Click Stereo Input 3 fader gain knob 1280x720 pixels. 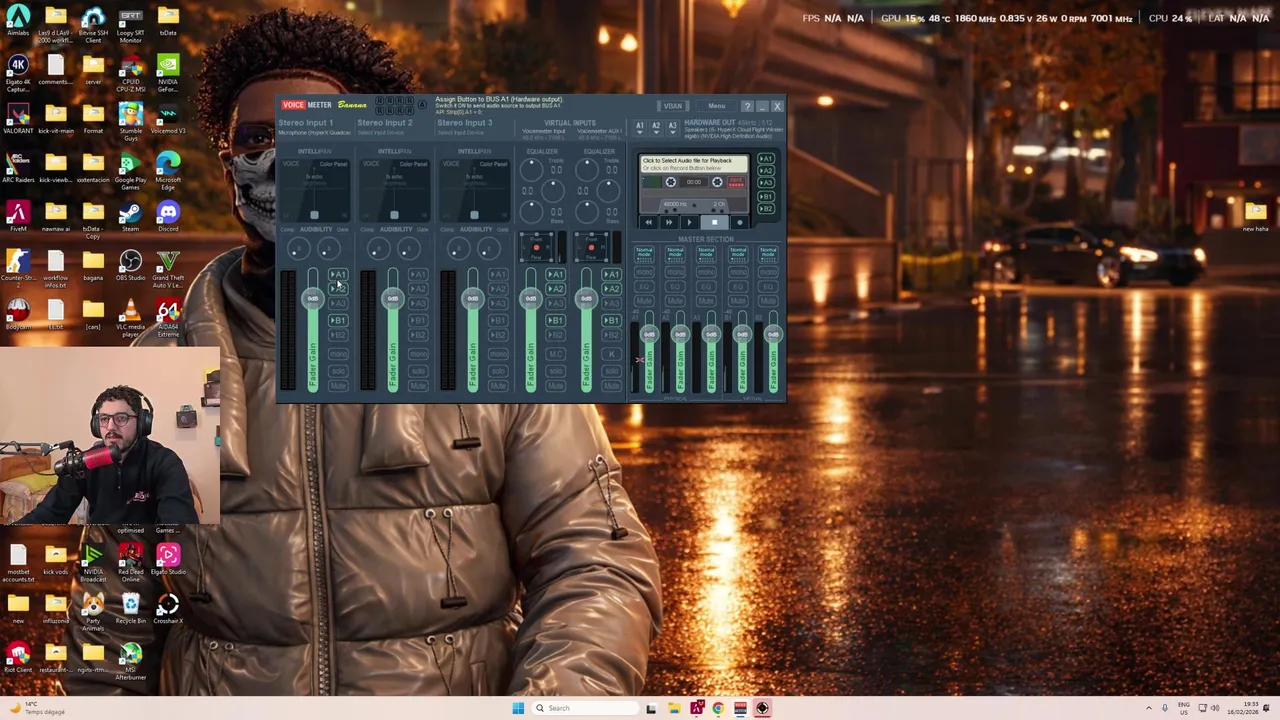tap(472, 298)
